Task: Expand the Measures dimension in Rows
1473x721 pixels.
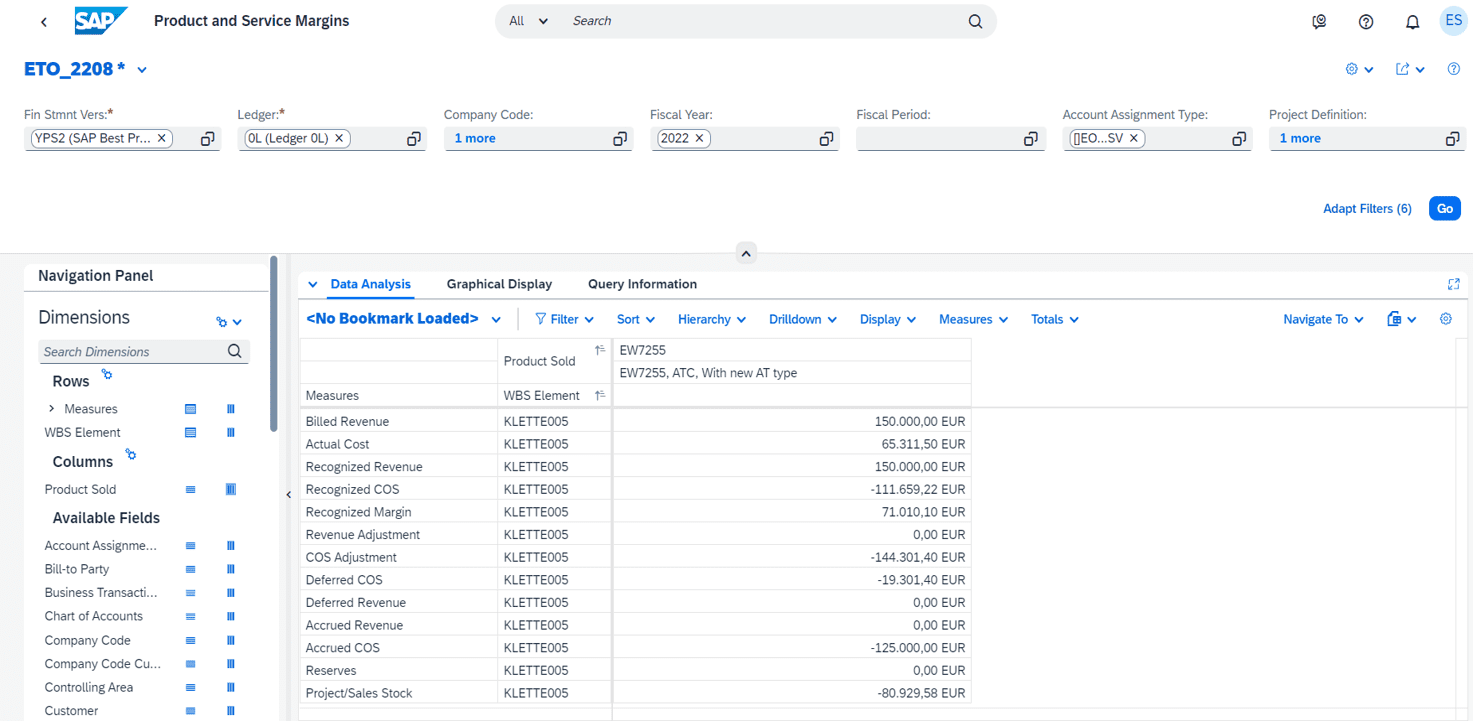Action: pos(52,408)
